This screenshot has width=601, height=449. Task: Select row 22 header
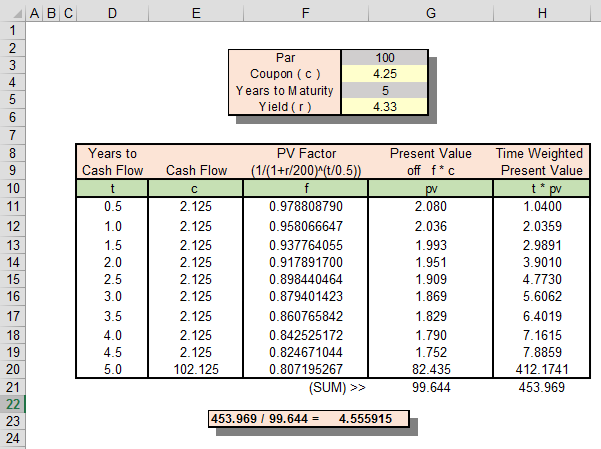pyautogui.click(x=13, y=404)
